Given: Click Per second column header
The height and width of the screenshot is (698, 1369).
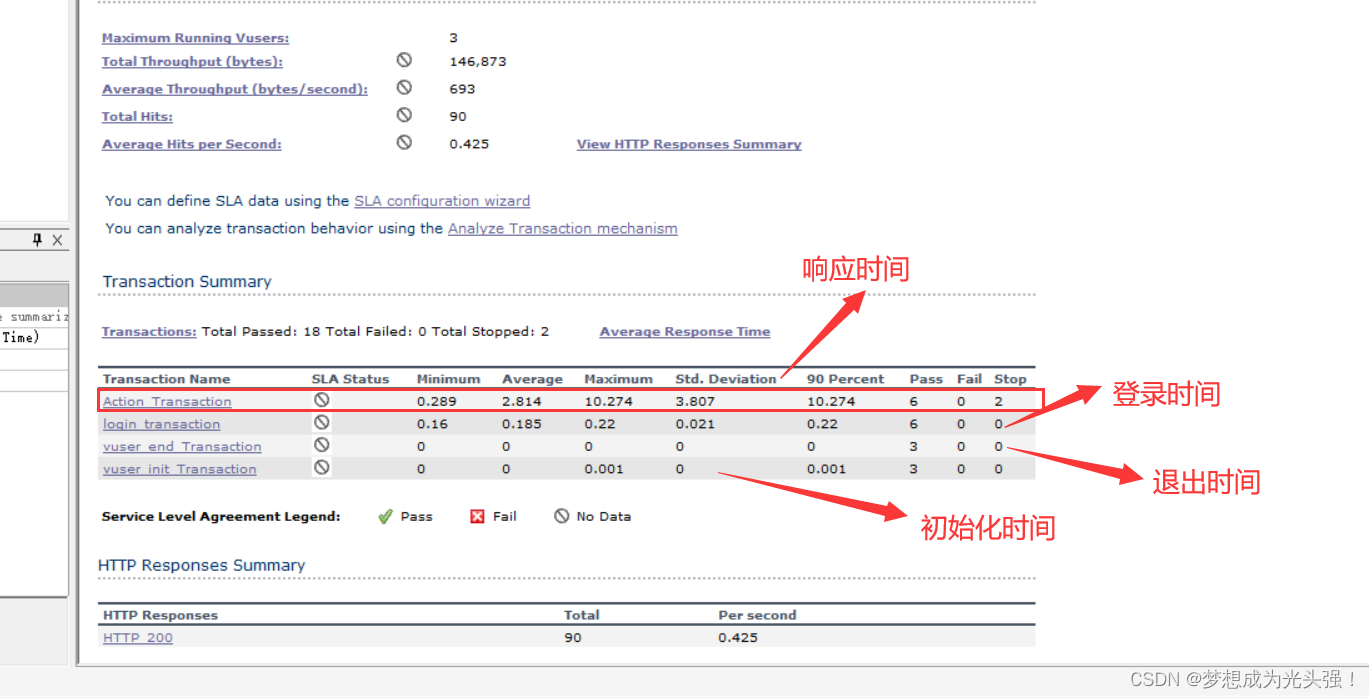Looking at the screenshot, I should tap(757, 615).
